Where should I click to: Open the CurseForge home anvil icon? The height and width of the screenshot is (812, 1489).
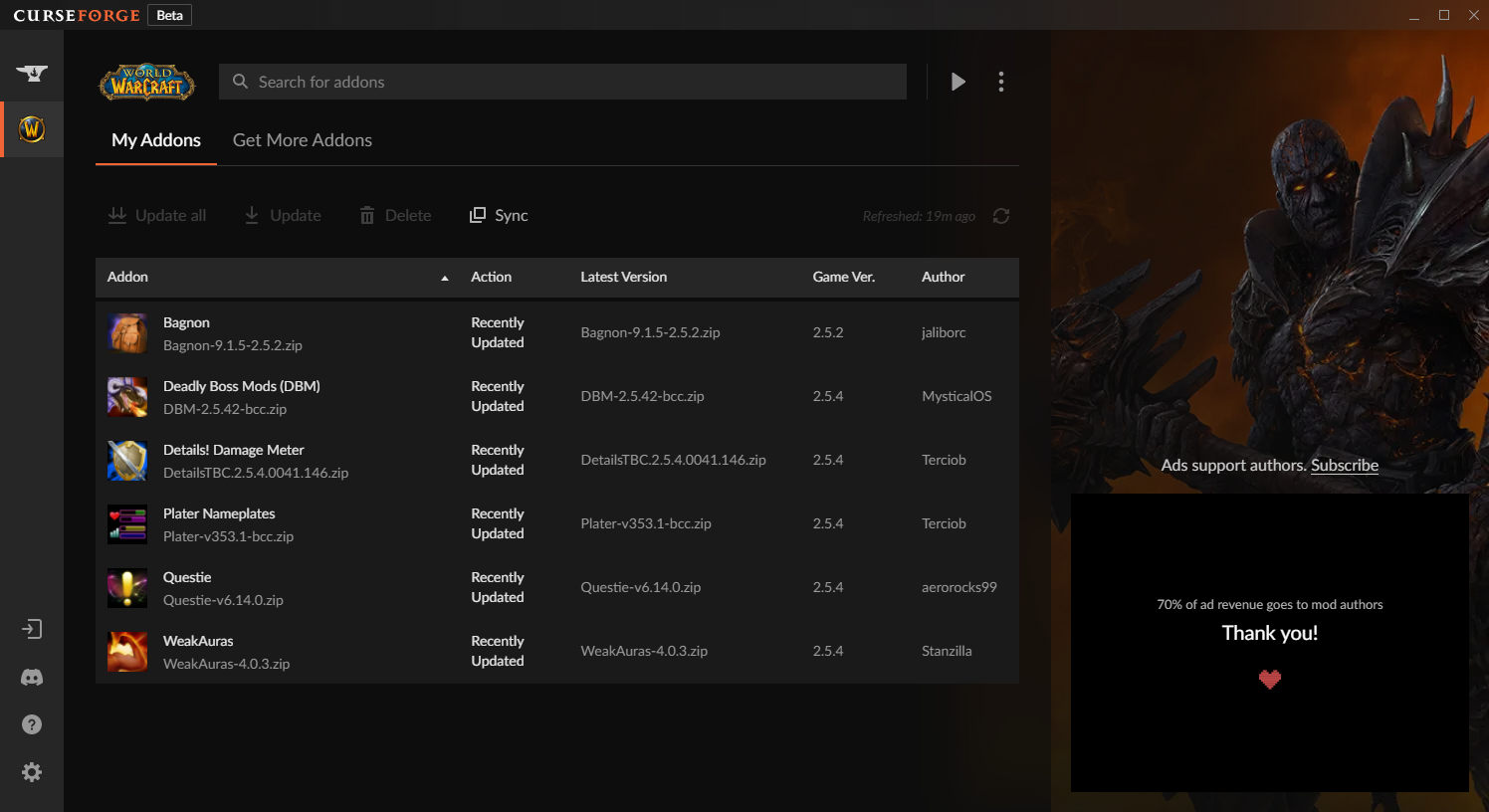[32, 73]
